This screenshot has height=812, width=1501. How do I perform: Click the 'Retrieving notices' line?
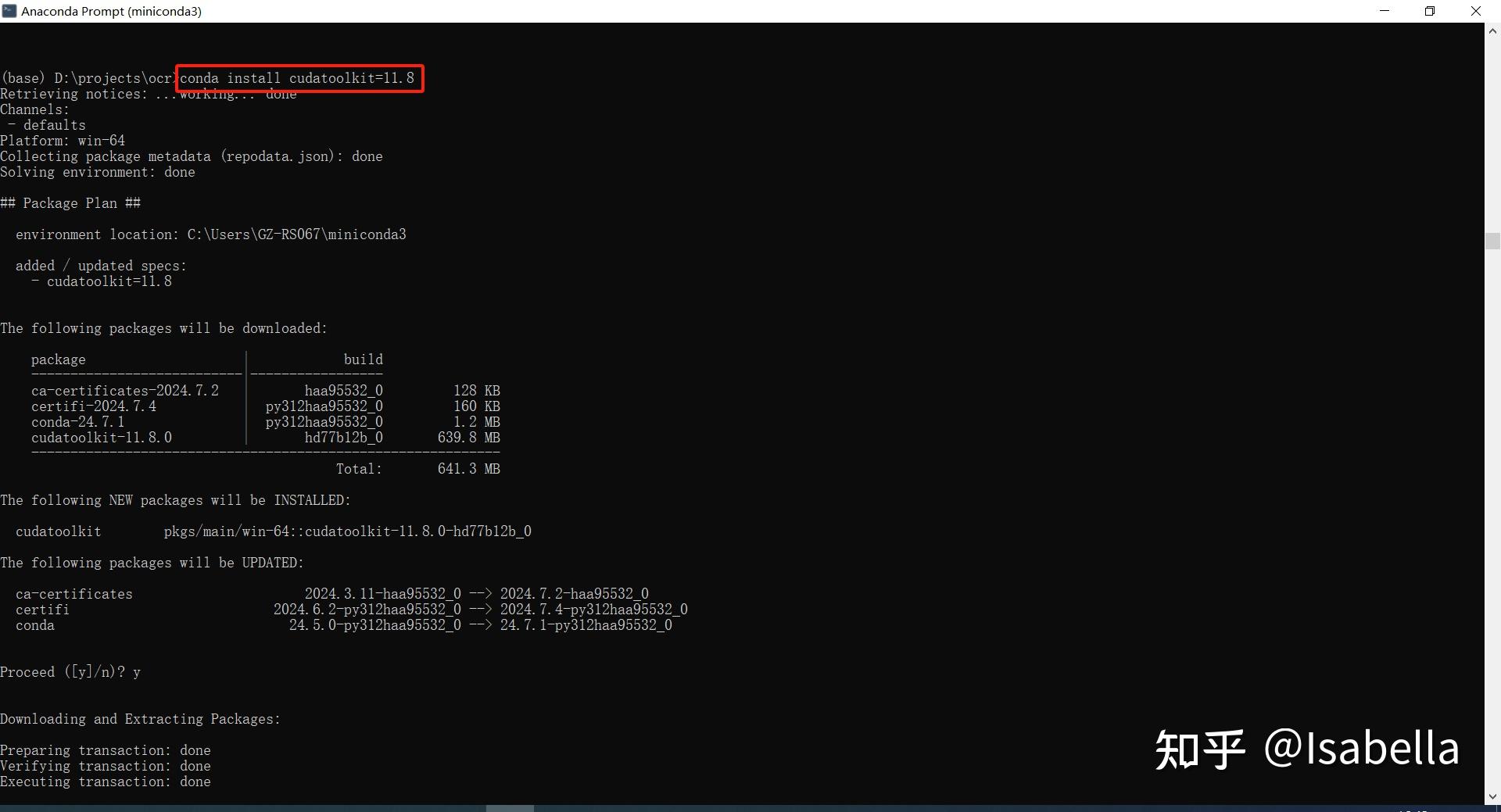coord(149,94)
